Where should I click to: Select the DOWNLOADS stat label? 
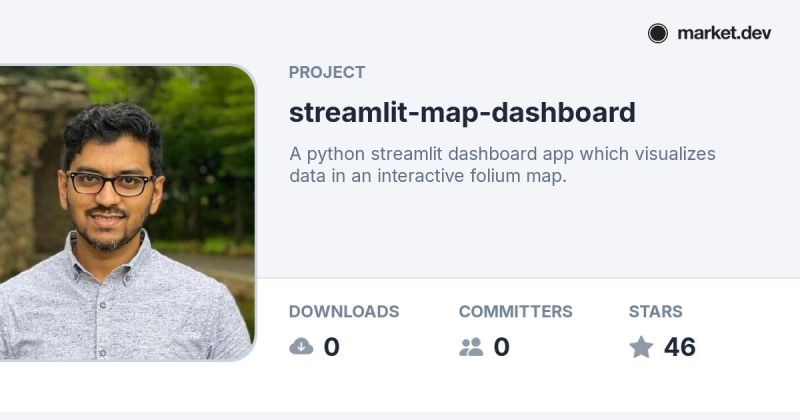coord(344,311)
